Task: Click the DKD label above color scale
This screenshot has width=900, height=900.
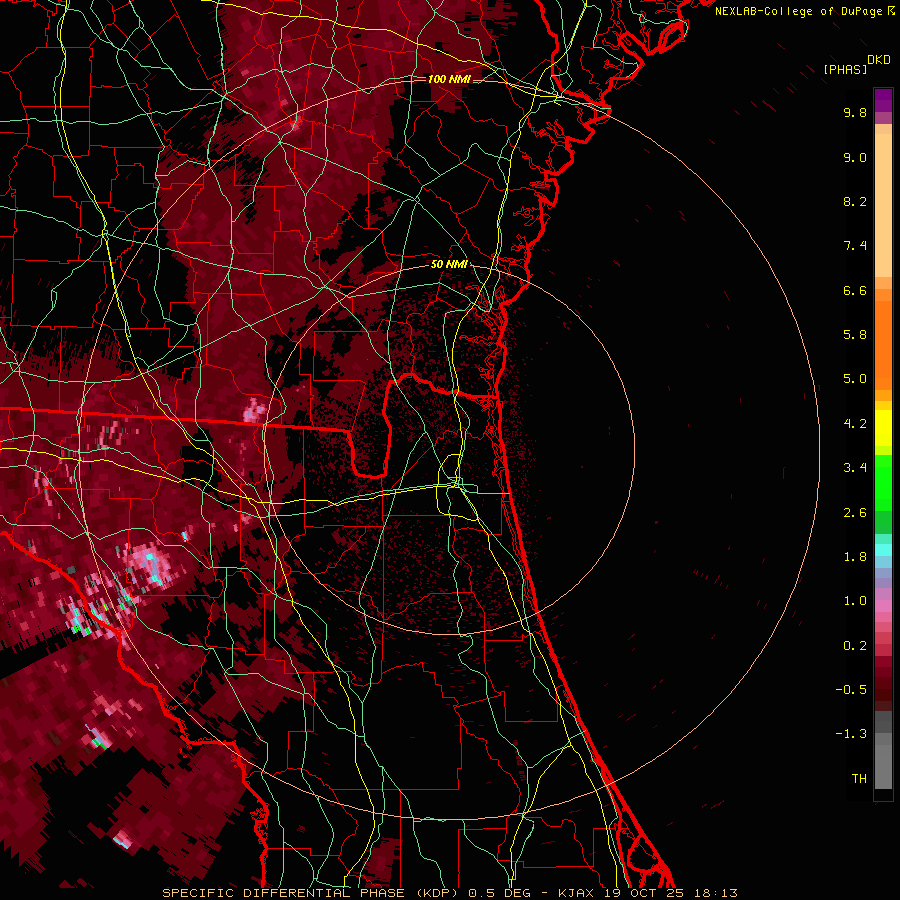Action: coord(879,60)
